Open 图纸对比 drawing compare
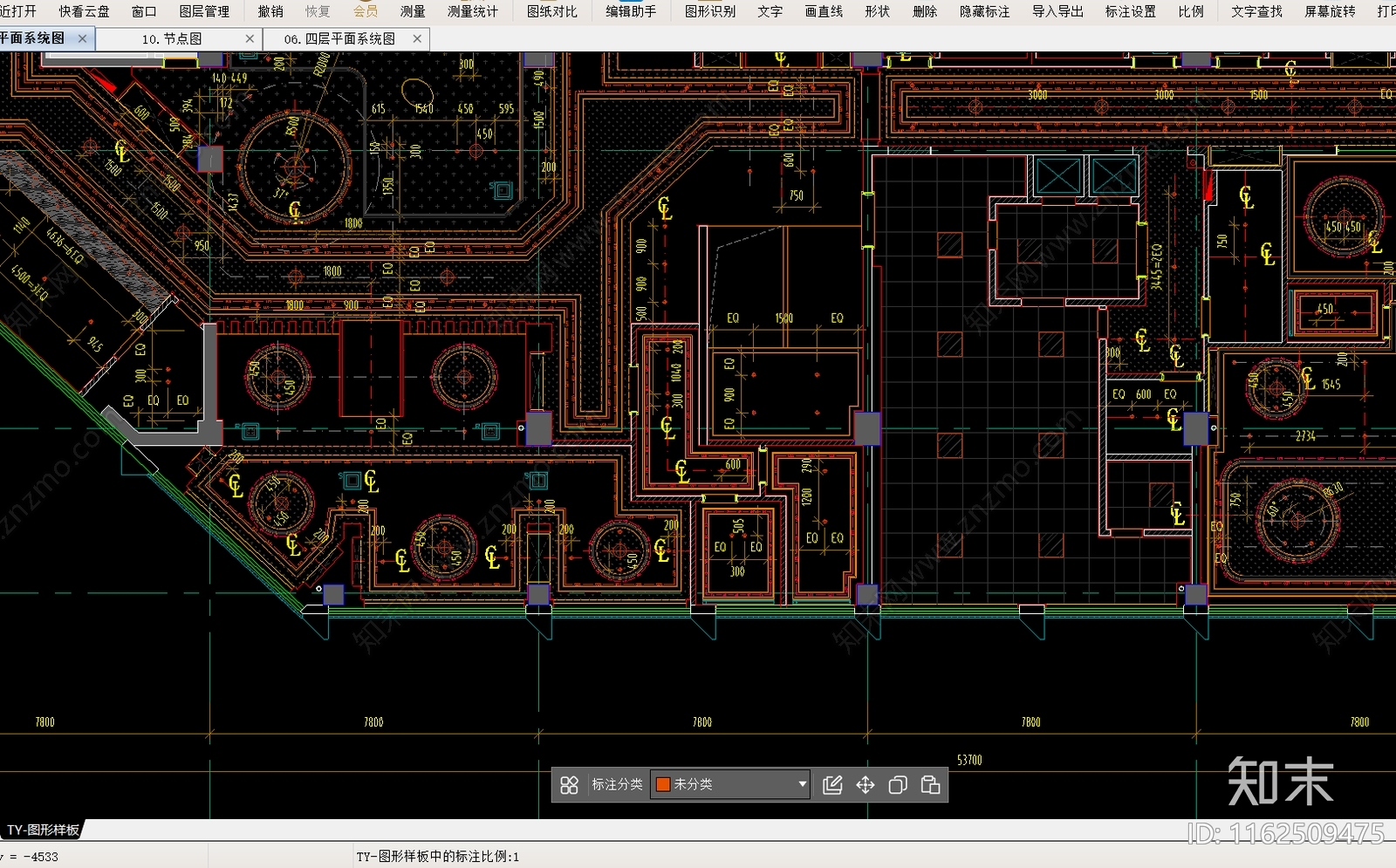The height and width of the screenshot is (868, 1396). pos(552,11)
